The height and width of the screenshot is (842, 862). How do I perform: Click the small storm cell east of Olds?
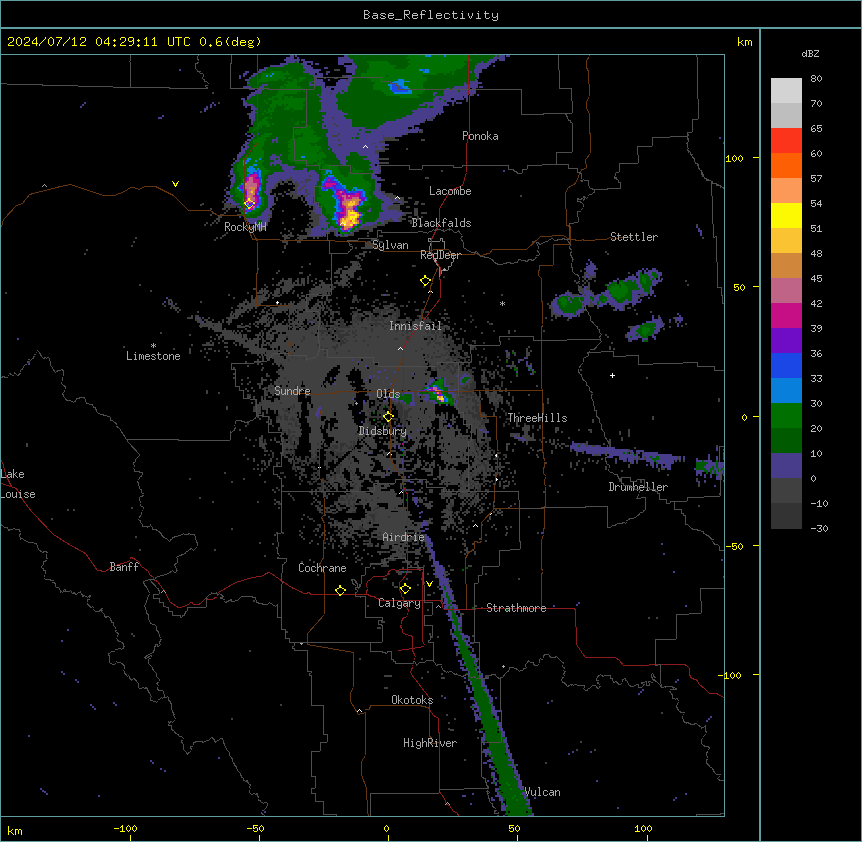(x=438, y=392)
